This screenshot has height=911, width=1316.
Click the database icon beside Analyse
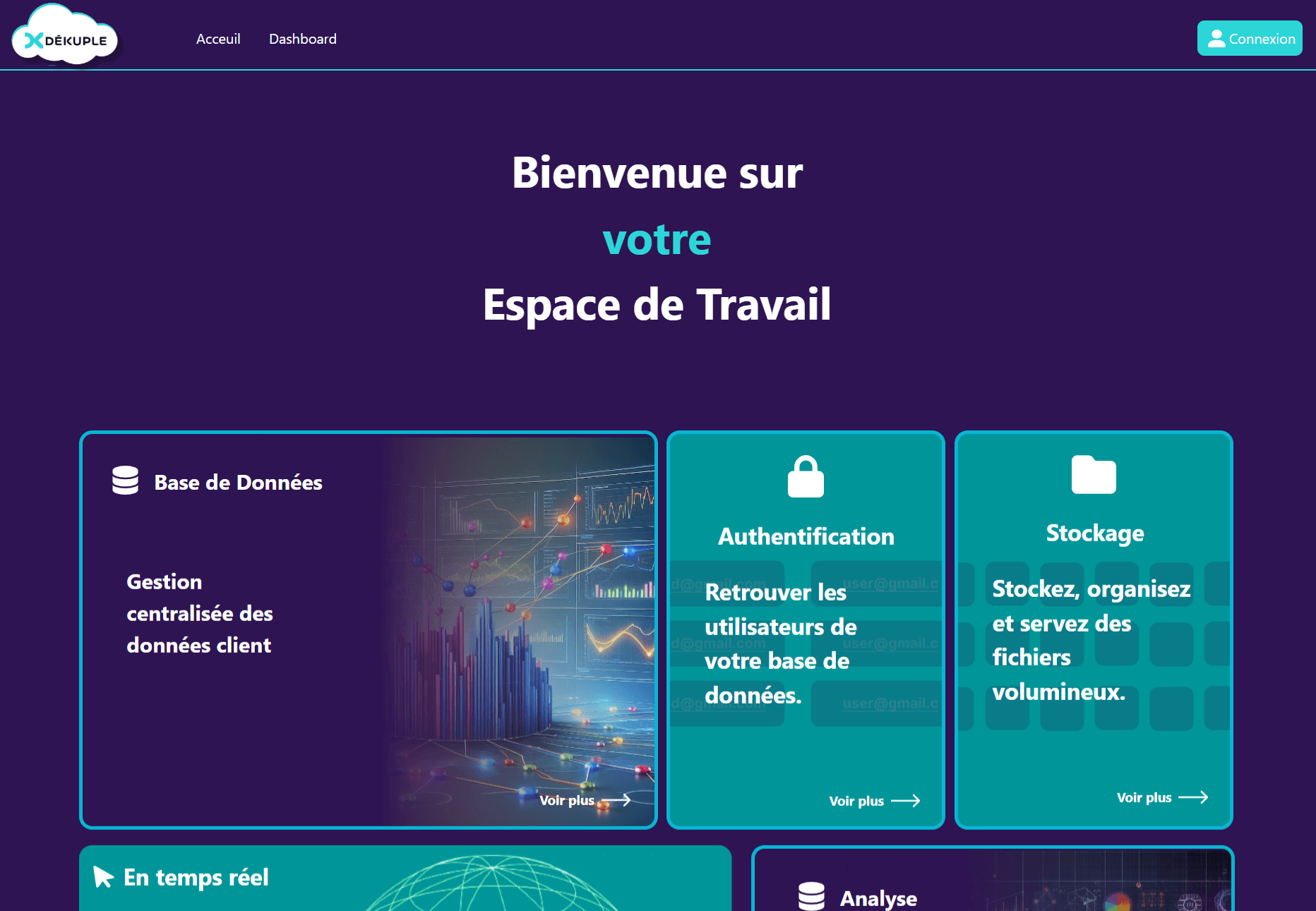813,897
